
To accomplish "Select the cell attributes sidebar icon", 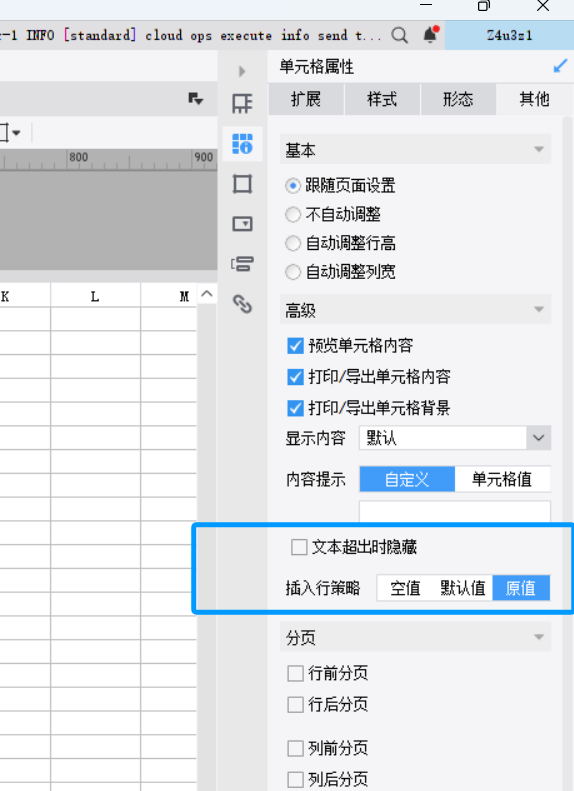I will 242,144.
